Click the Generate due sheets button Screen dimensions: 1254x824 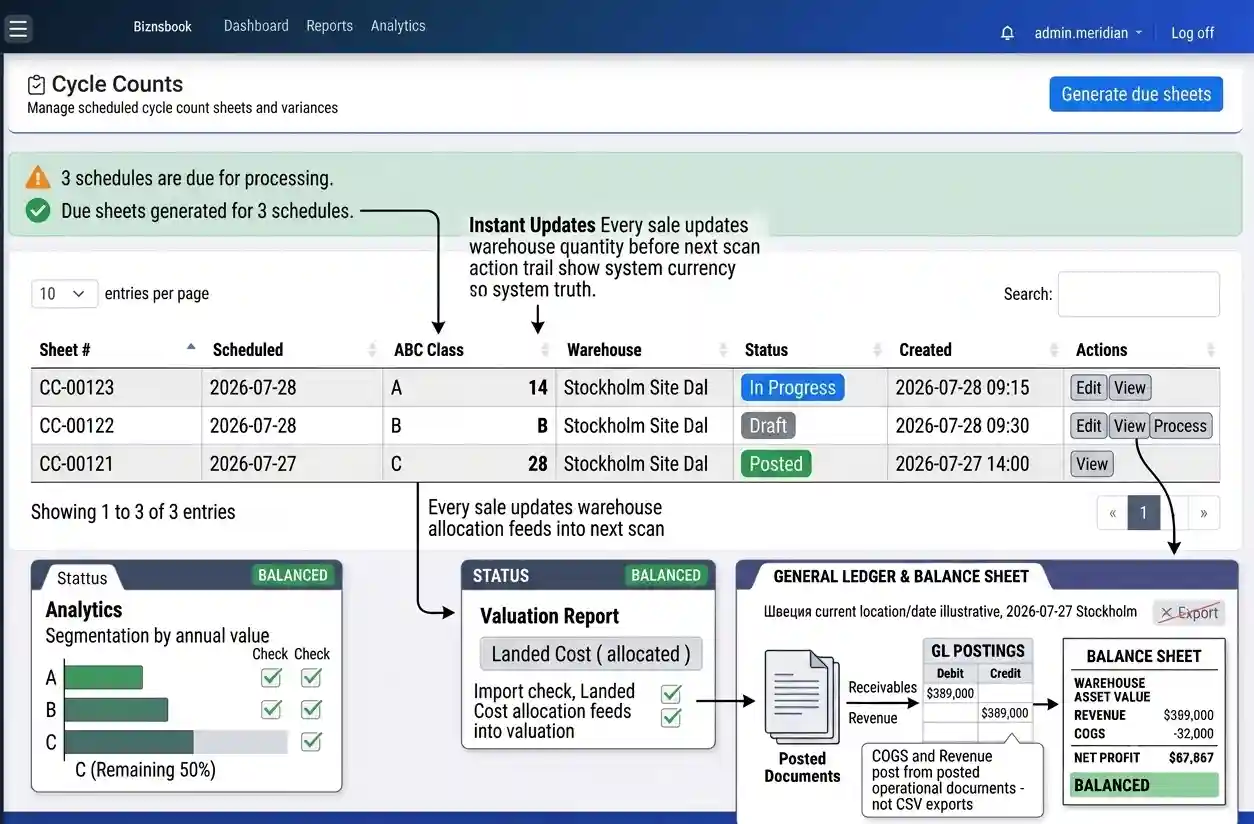[x=1136, y=94]
